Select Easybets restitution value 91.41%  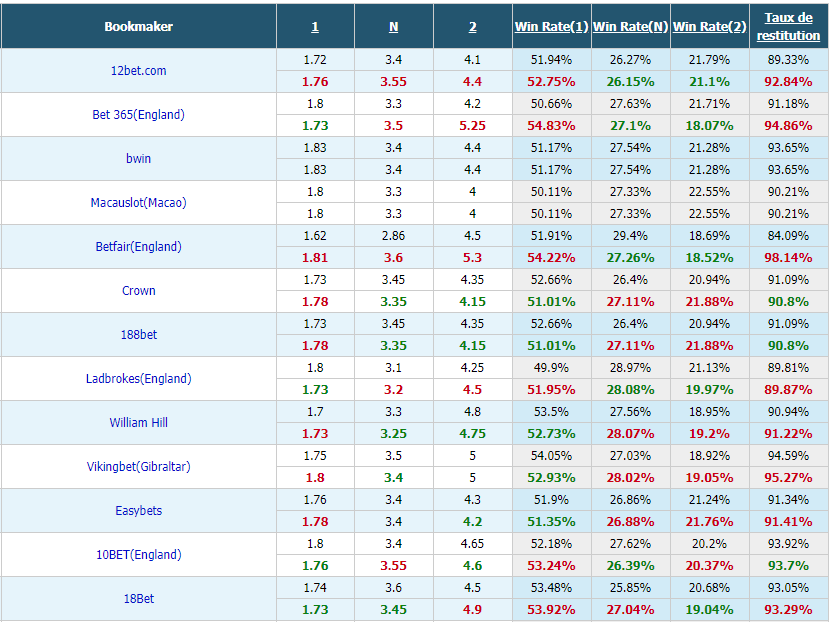tap(788, 521)
